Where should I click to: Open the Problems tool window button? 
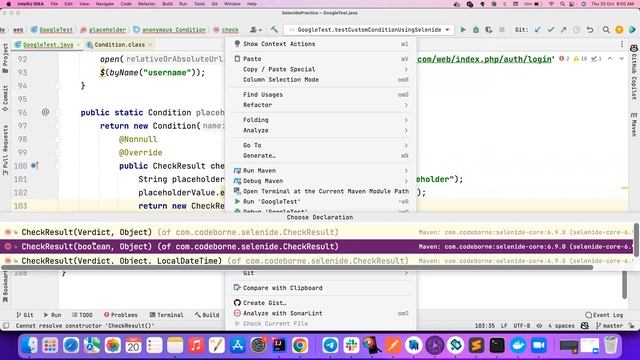click(121, 315)
